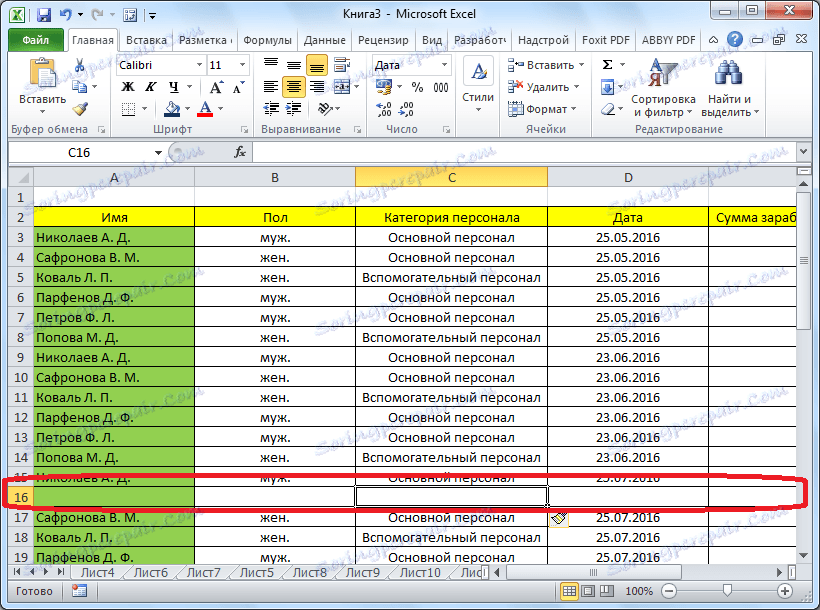The width and height of the screenshot is (820, 610).
Task: Open Найти и выделить with the binoculars icon
Action: click(729, 72)
